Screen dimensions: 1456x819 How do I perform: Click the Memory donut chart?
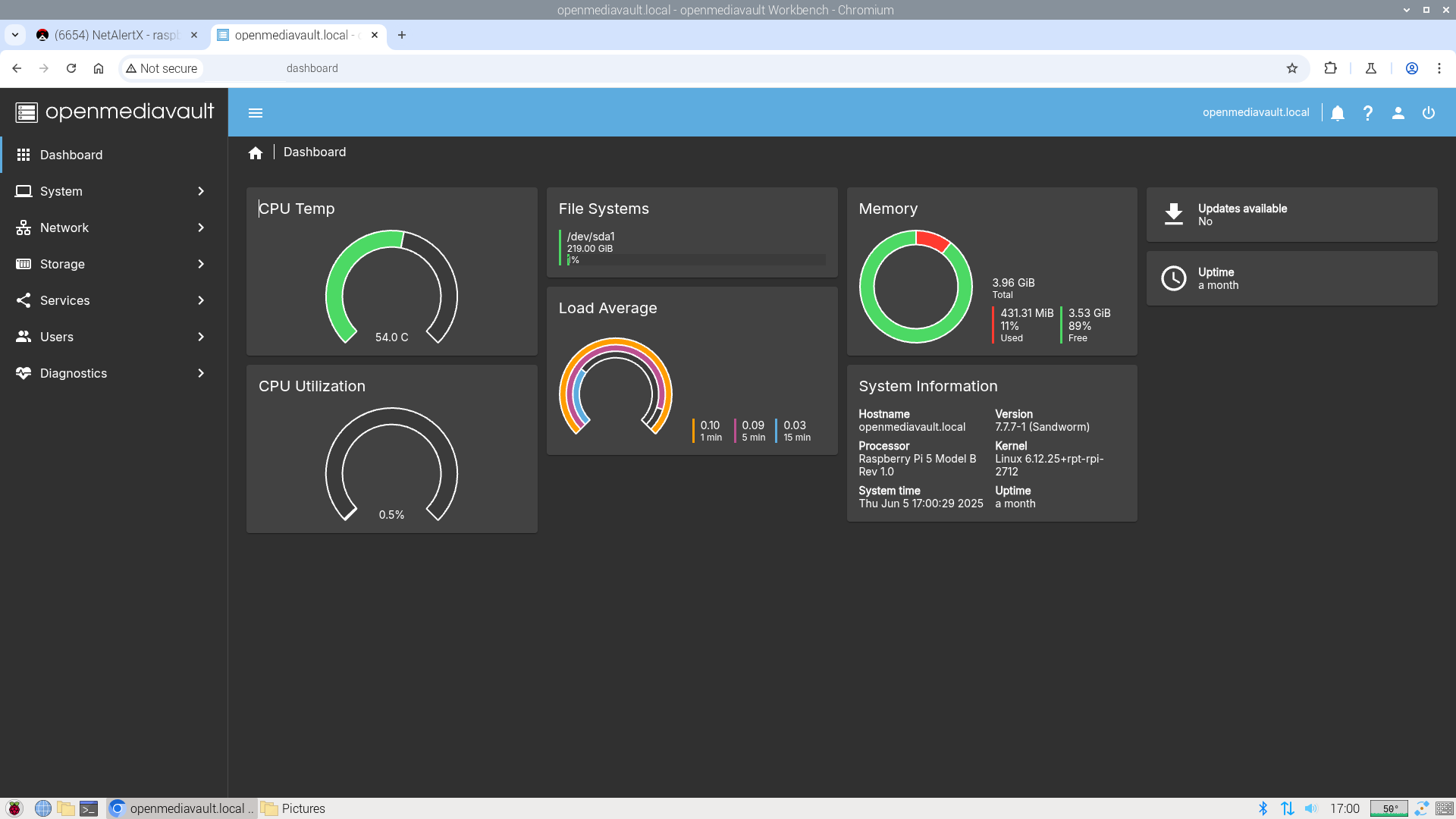916,287
